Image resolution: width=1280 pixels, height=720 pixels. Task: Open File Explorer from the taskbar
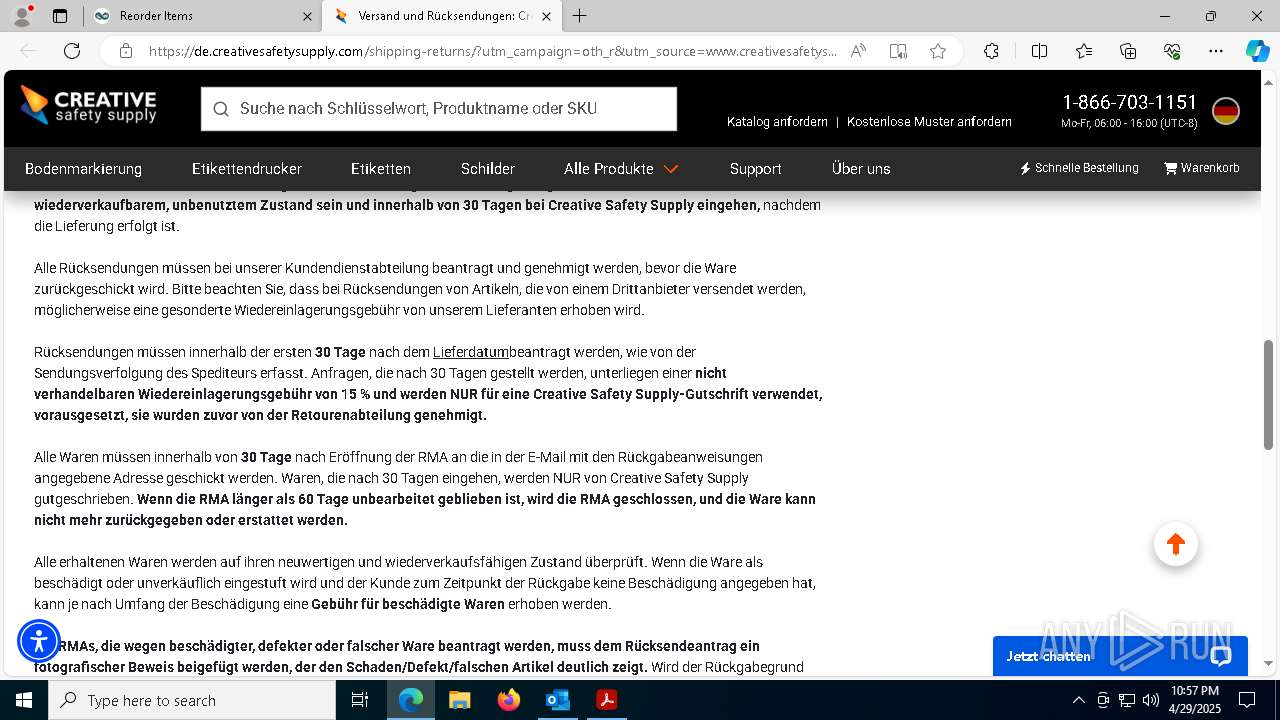(x=459, y=700)
